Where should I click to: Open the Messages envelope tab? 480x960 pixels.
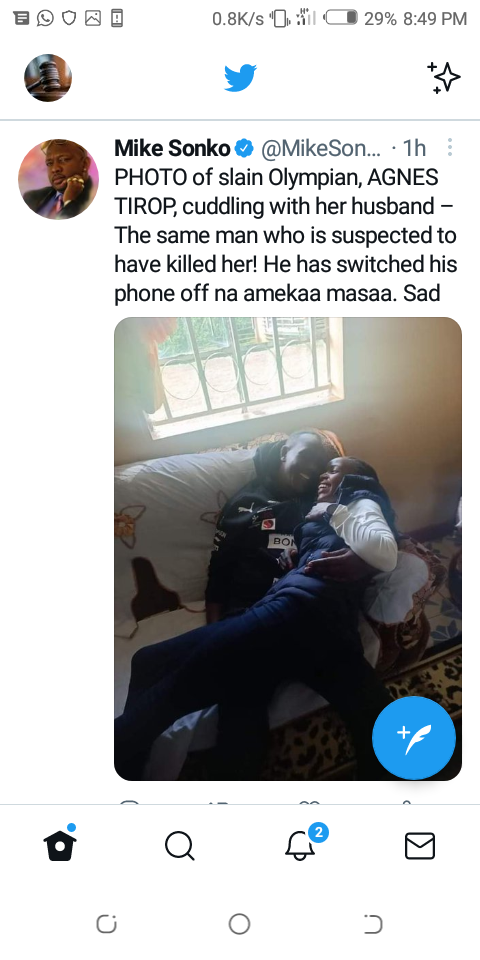[x=420, y=846]
